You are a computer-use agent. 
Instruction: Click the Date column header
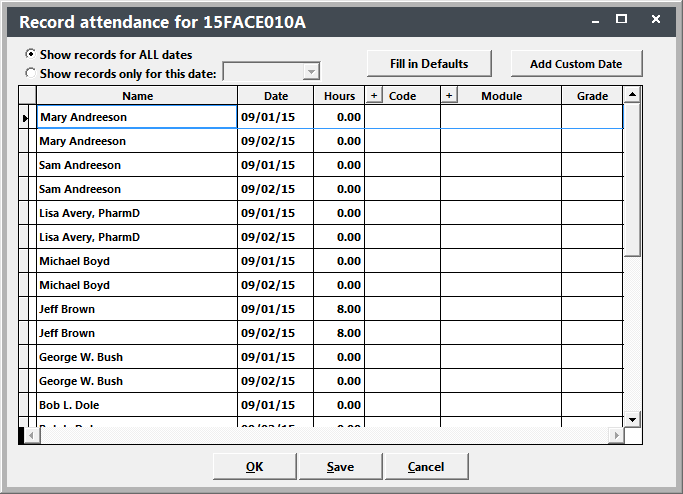[x=276, y=96]
